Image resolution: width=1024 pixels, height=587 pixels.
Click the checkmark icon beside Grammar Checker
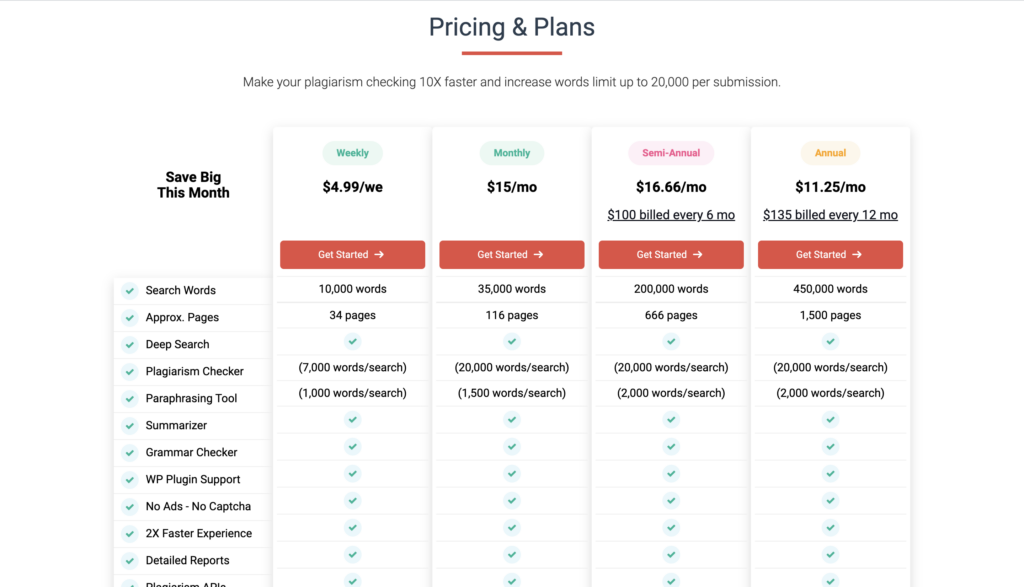pos(129,452)
